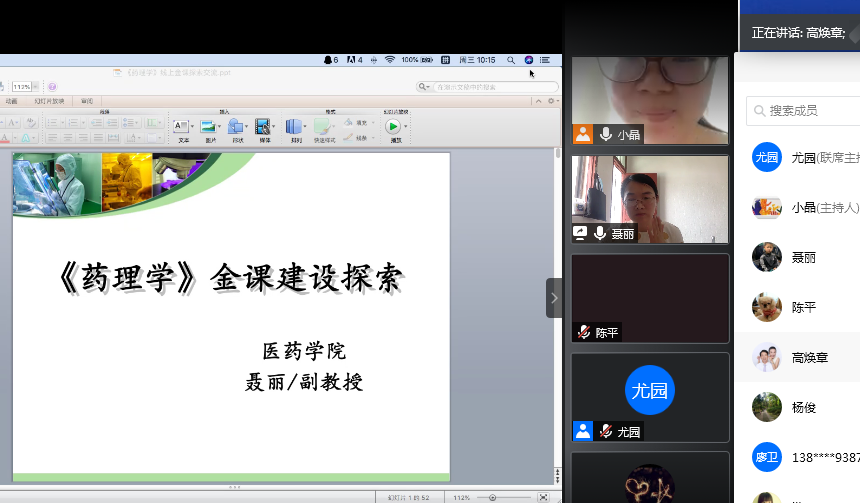Switch to the 幻灯片放映 ribbon tab
860x503 pixels.
[49, 101]
